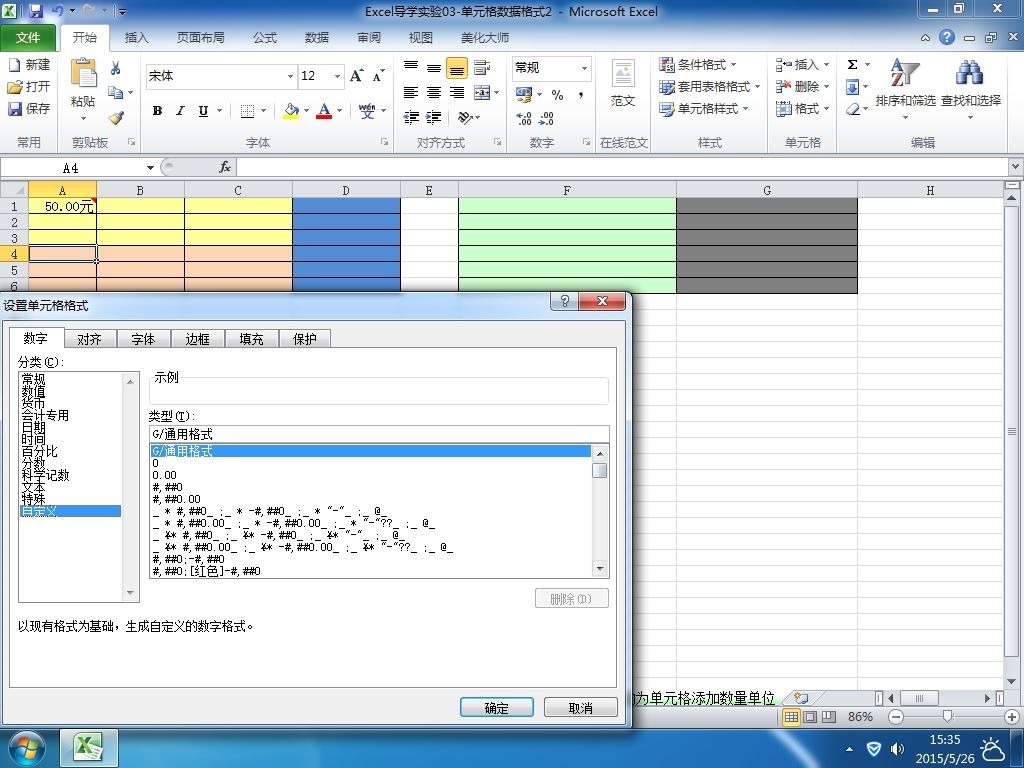
Task: Click the Paste clipboard icon
Action: tap(84, 73)
